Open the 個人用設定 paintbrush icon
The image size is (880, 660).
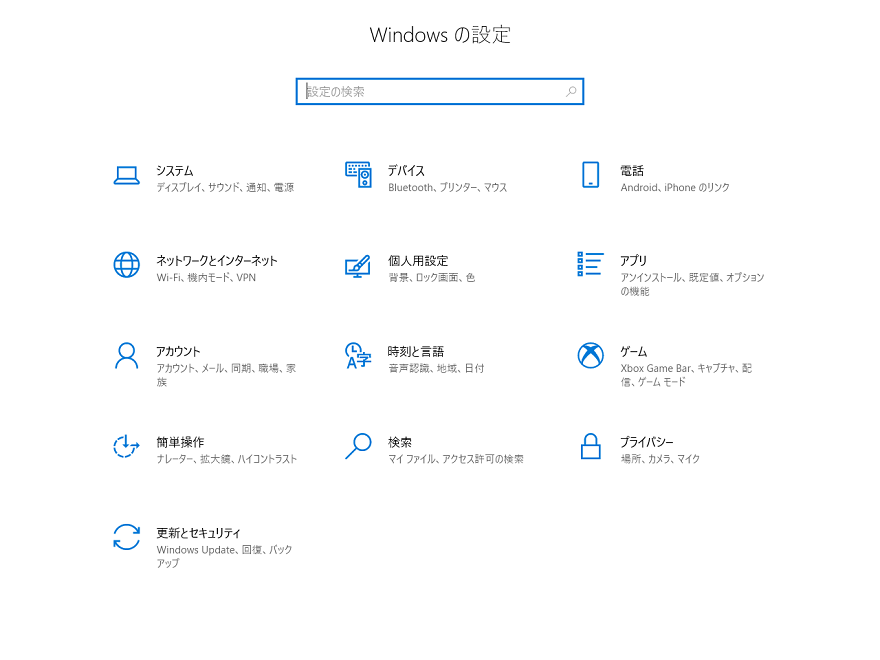pyautogui.click(x=358, y=266)
